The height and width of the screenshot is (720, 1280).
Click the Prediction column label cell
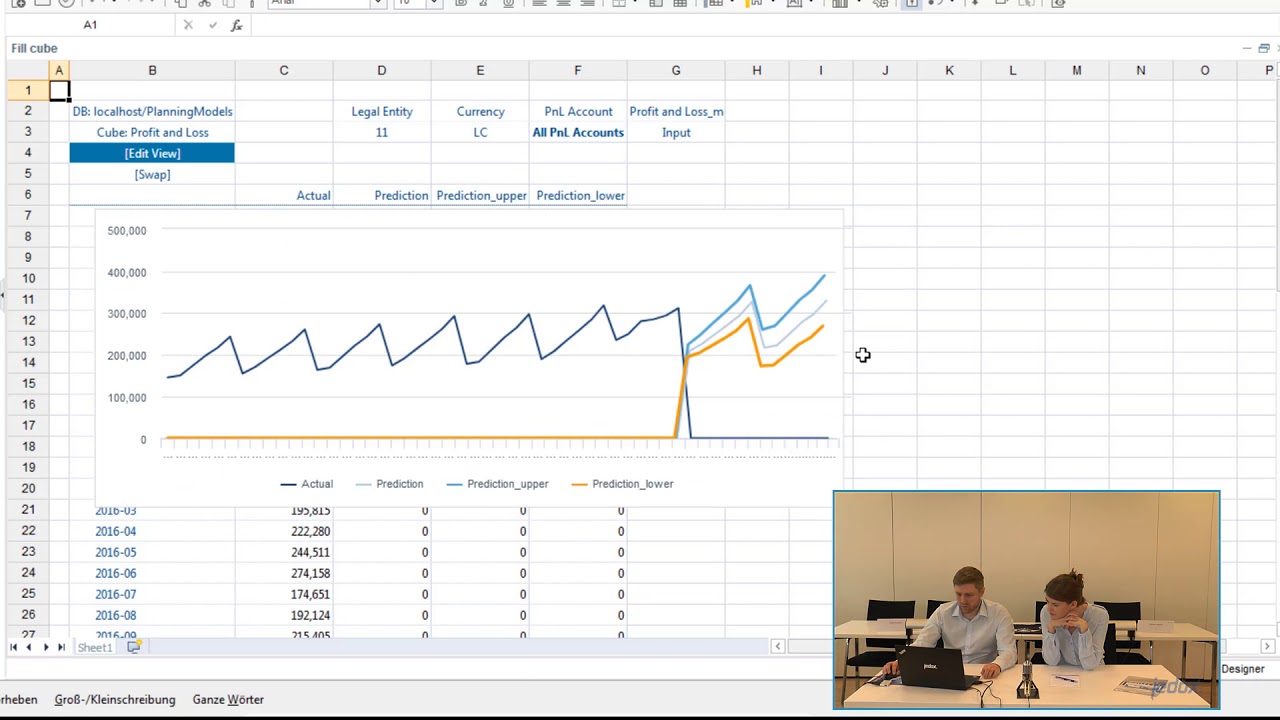pyautogui.click(x=382, y=195)
